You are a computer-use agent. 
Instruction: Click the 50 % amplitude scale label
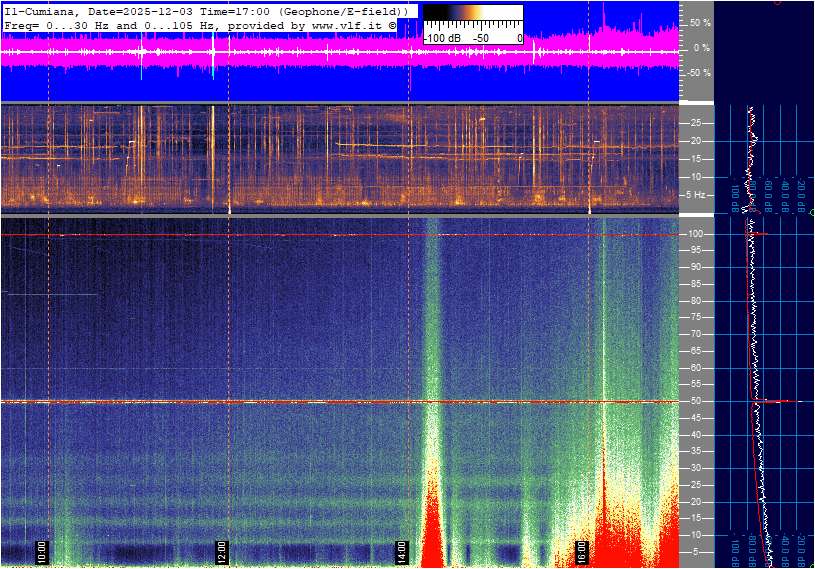click(x=701, y=22)
